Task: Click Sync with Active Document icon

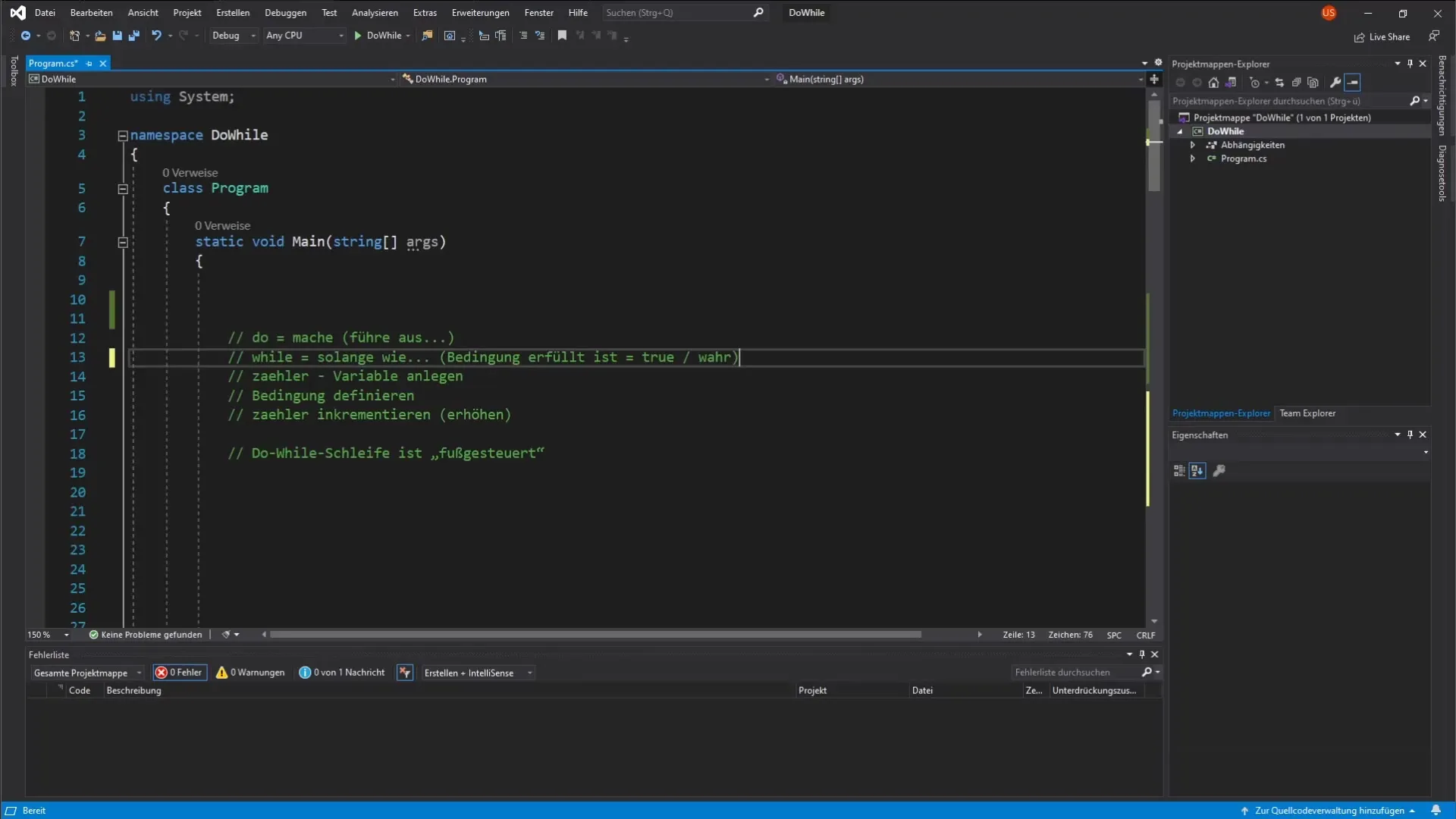Action: (x=1279, y=83)
